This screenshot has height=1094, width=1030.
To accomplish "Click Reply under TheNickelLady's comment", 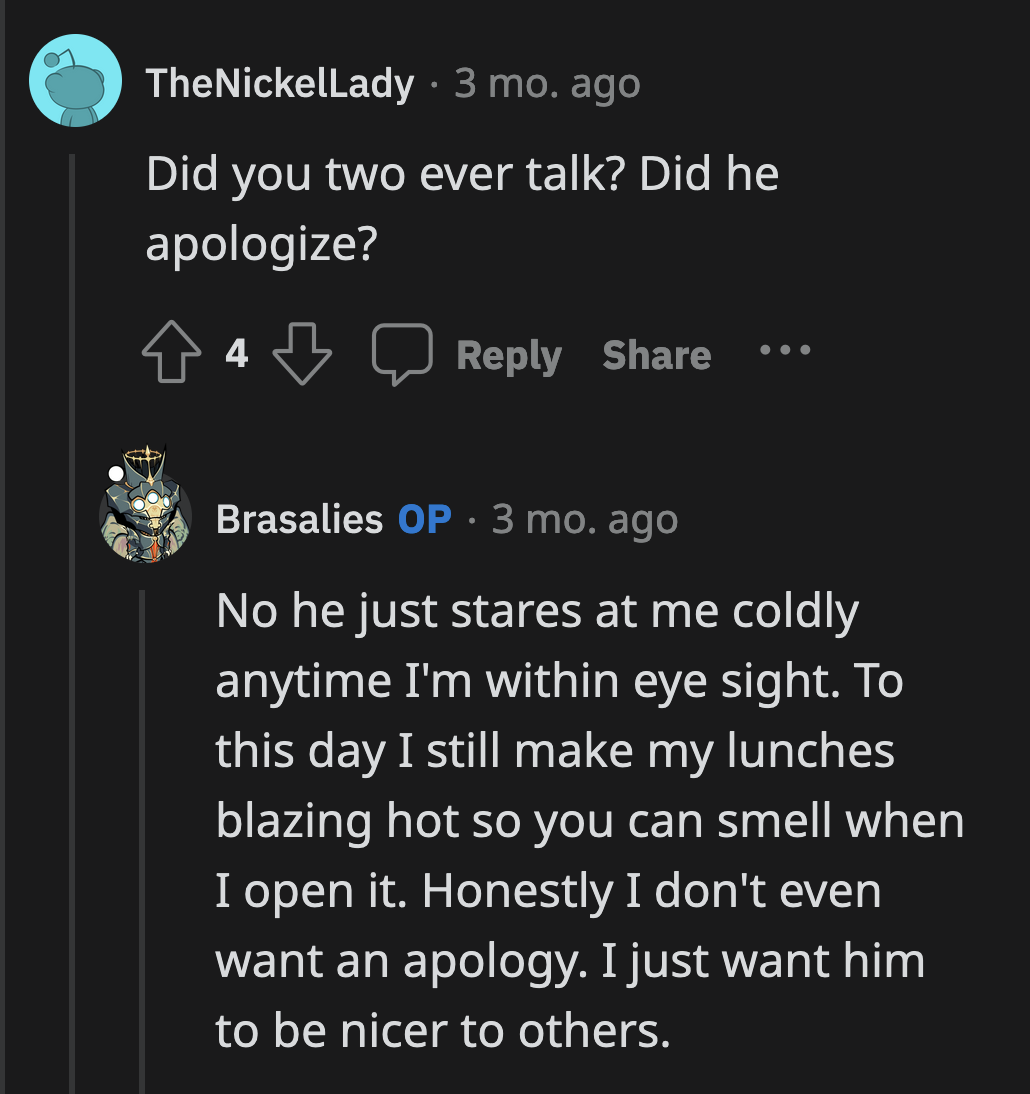I will point(510,354).
